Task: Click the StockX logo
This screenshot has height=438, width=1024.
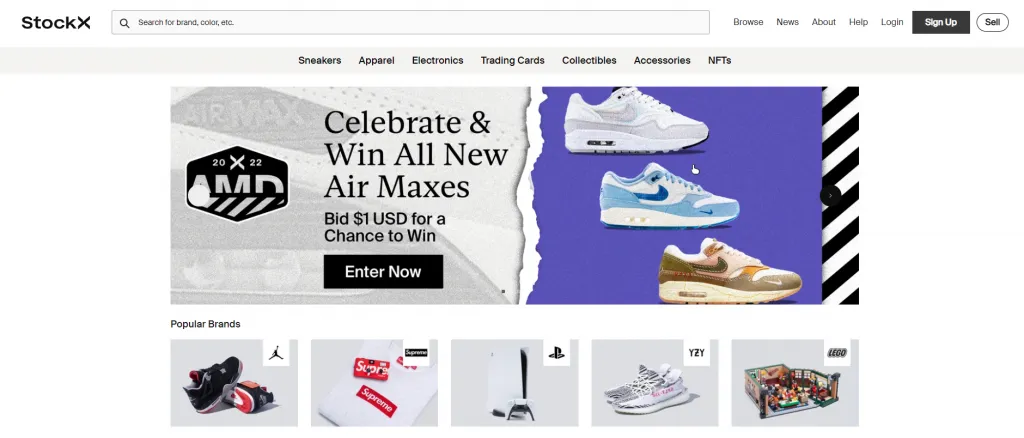Action: point(56,23)
